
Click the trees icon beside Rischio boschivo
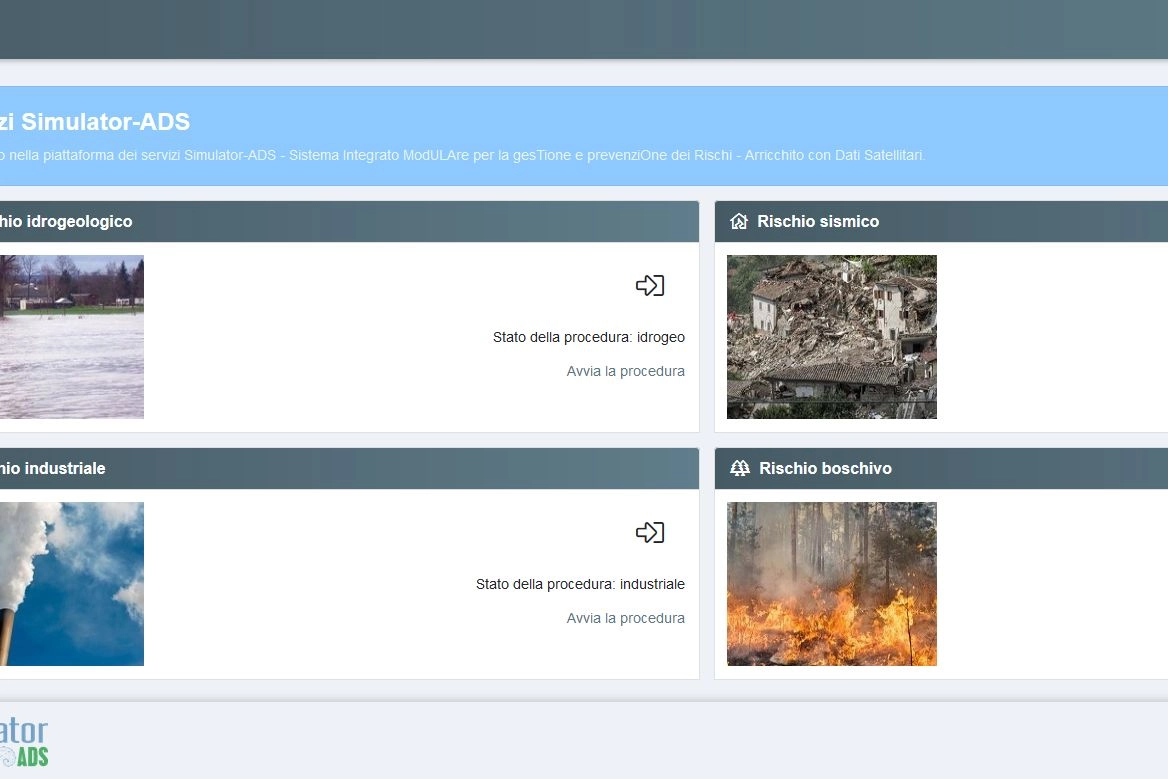[740, 468]
